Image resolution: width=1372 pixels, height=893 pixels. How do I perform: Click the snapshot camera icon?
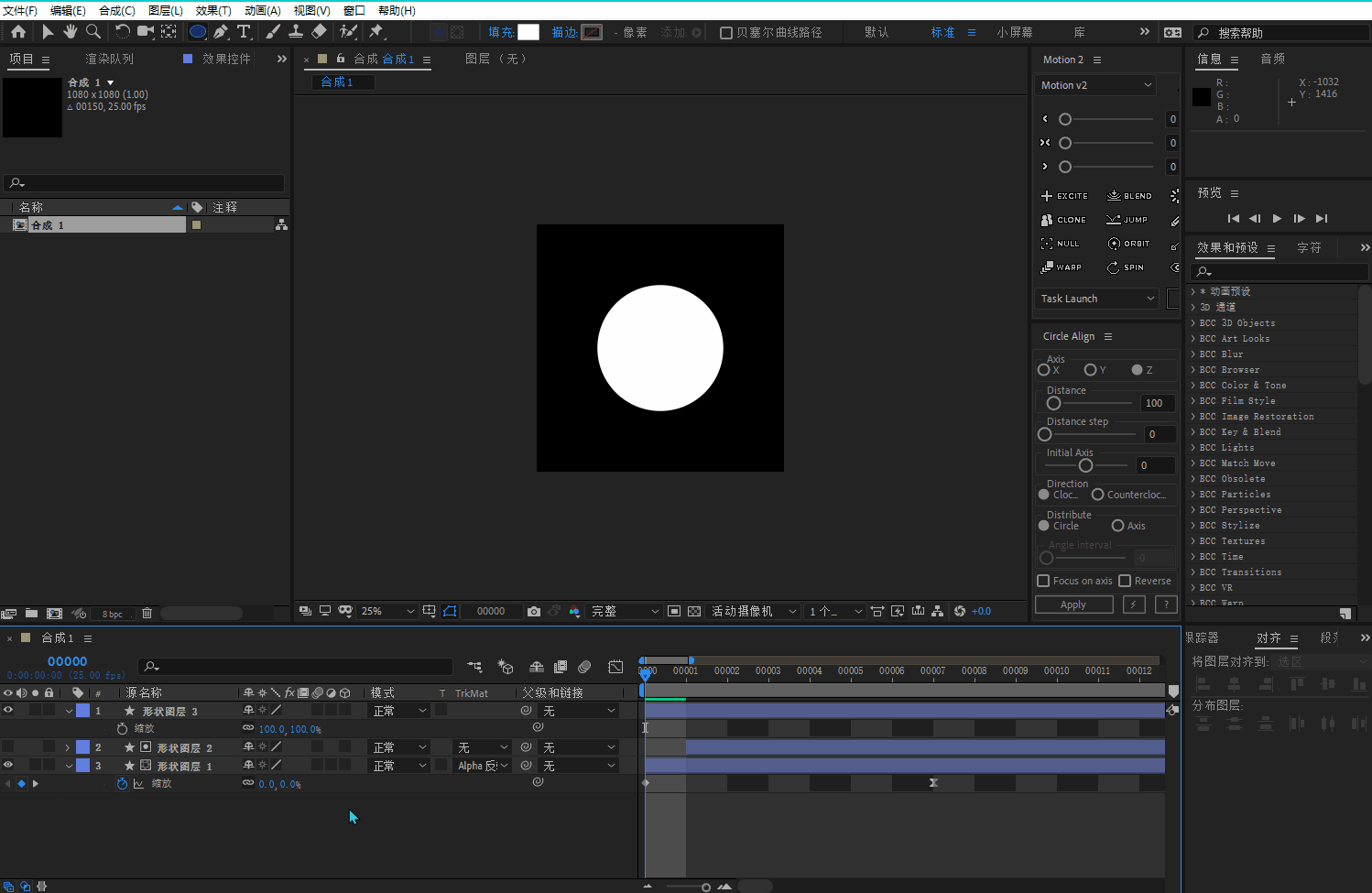coord(534,612)
